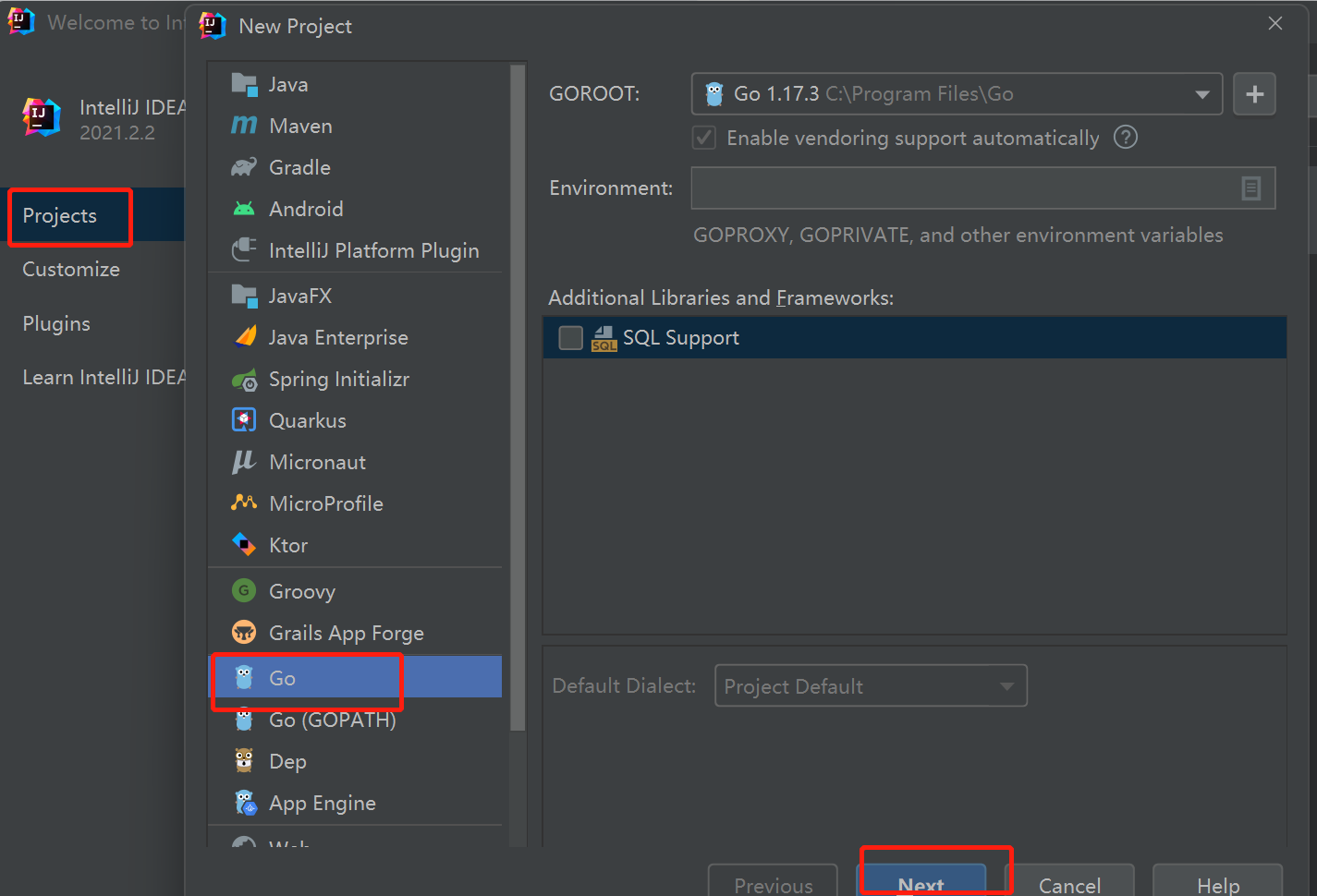Click the Previous button

pyautogui.click(x=773, y=880)
